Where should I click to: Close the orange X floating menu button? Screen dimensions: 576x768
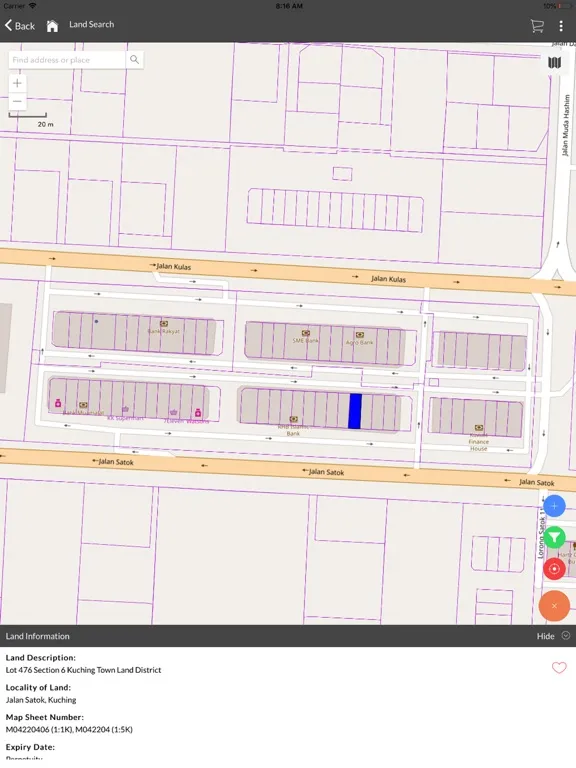pos(554,606)
